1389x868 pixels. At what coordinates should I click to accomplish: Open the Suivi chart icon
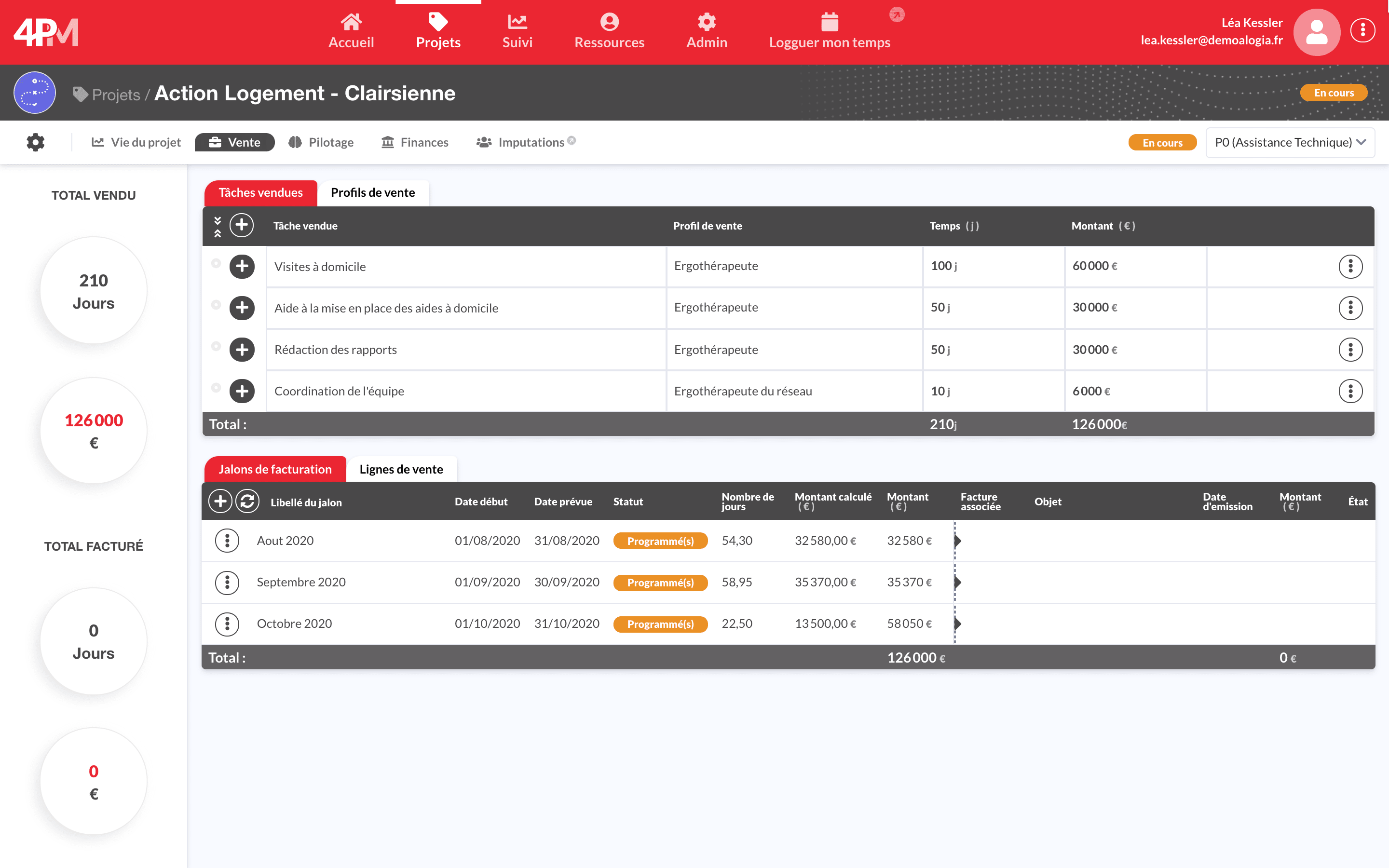(x=517, y=22)
